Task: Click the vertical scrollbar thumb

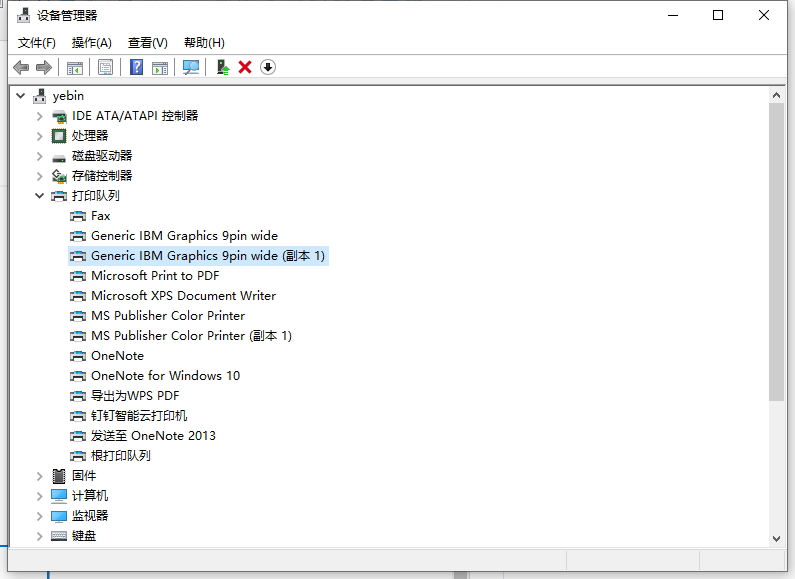Action: point(776,252)
